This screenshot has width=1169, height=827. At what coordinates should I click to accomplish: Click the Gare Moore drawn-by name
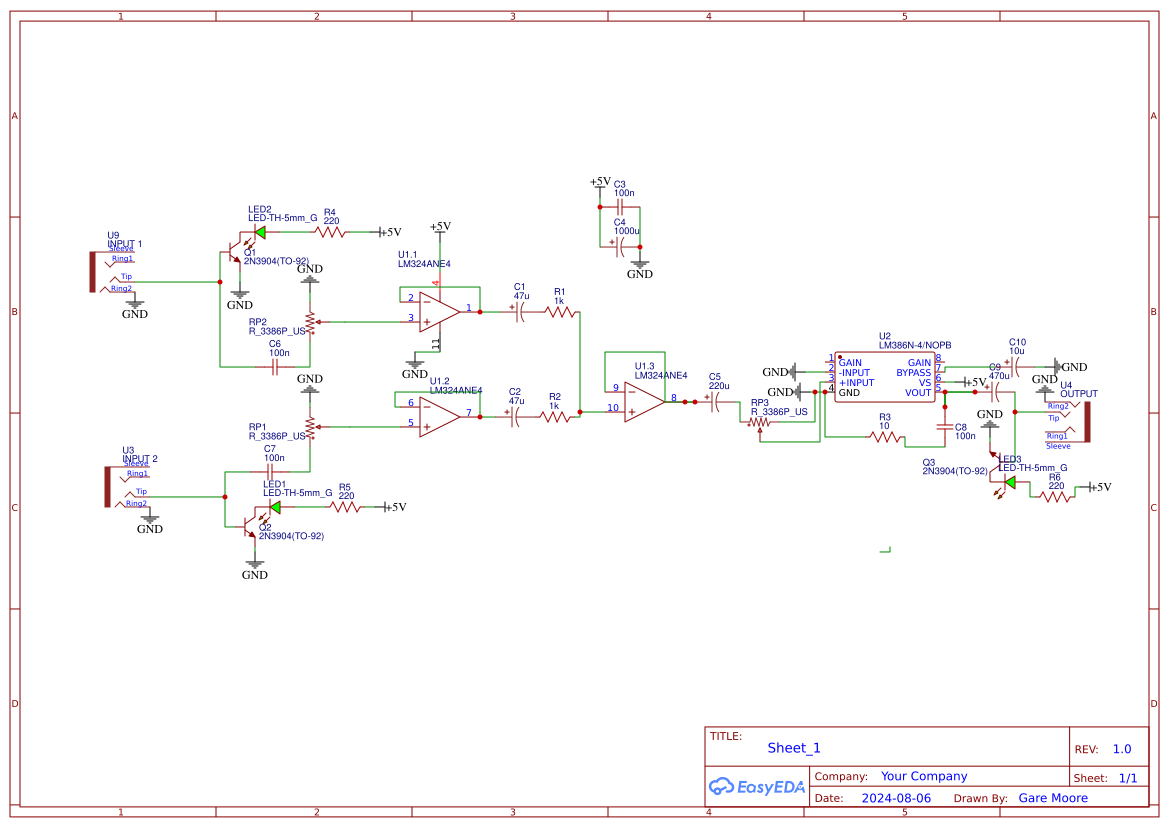tap(1052, 797)
